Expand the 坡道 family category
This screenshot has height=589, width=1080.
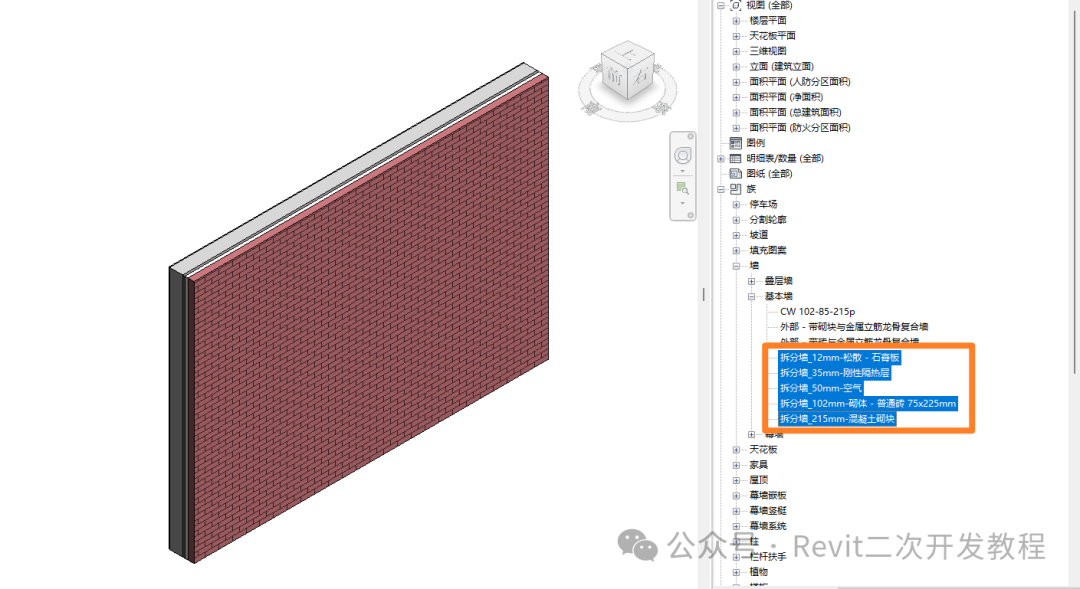click(736, 235)
